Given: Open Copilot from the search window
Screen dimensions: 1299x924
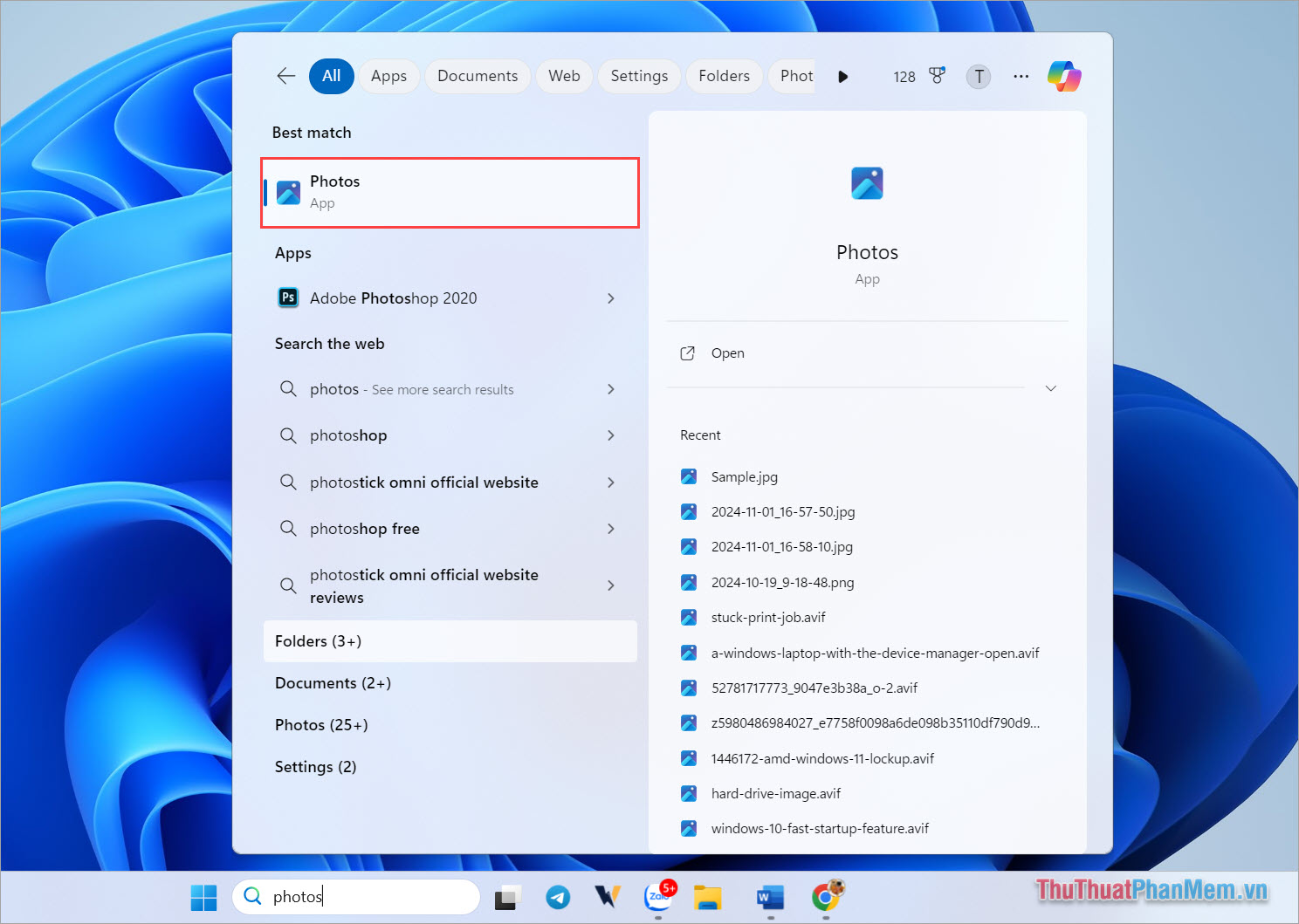Looking at the screenshot, I should [x=1063, y=76].
